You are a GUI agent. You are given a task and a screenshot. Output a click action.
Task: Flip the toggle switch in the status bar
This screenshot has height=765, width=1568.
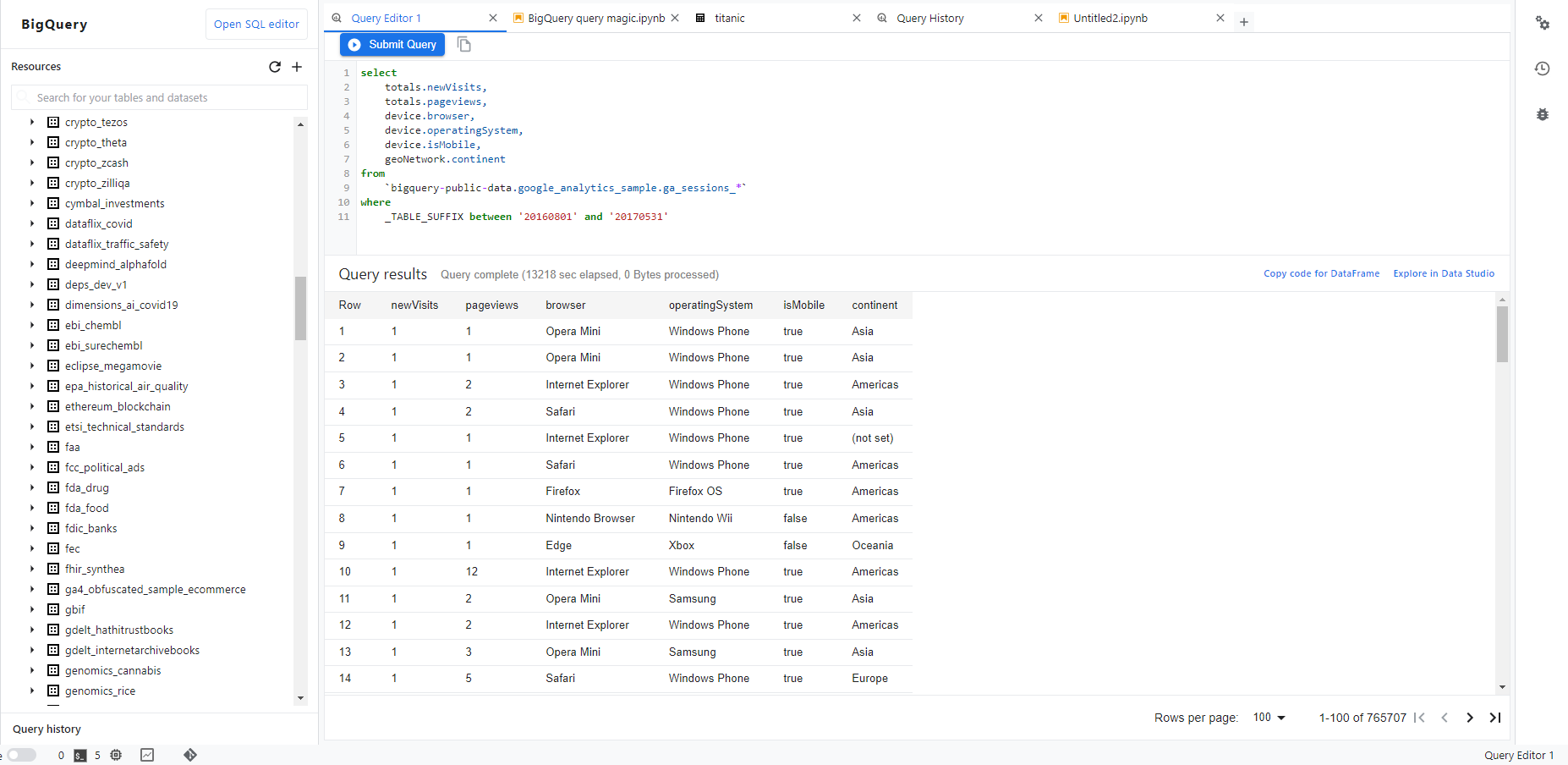point(21,755)
